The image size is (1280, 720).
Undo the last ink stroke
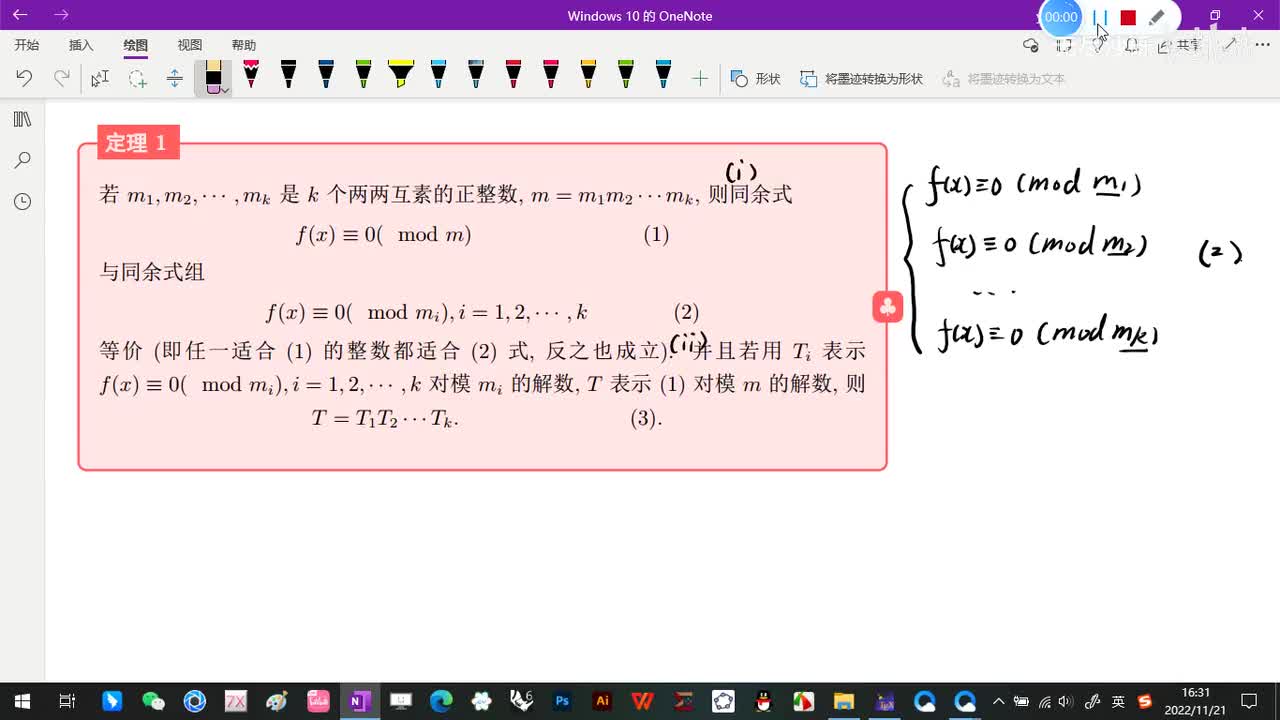(x=24, y=78)
